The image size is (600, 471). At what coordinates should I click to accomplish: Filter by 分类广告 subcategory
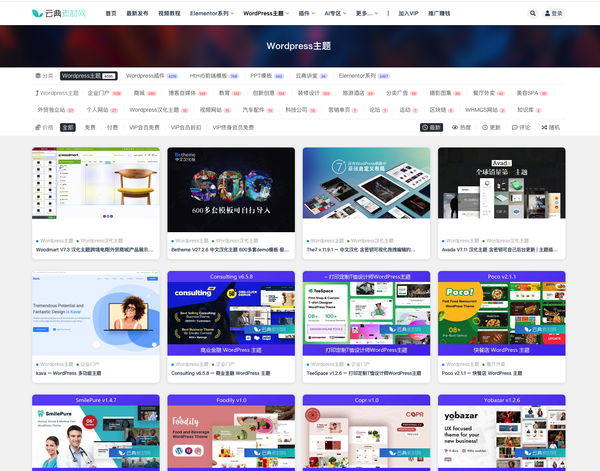click(402, 93)
